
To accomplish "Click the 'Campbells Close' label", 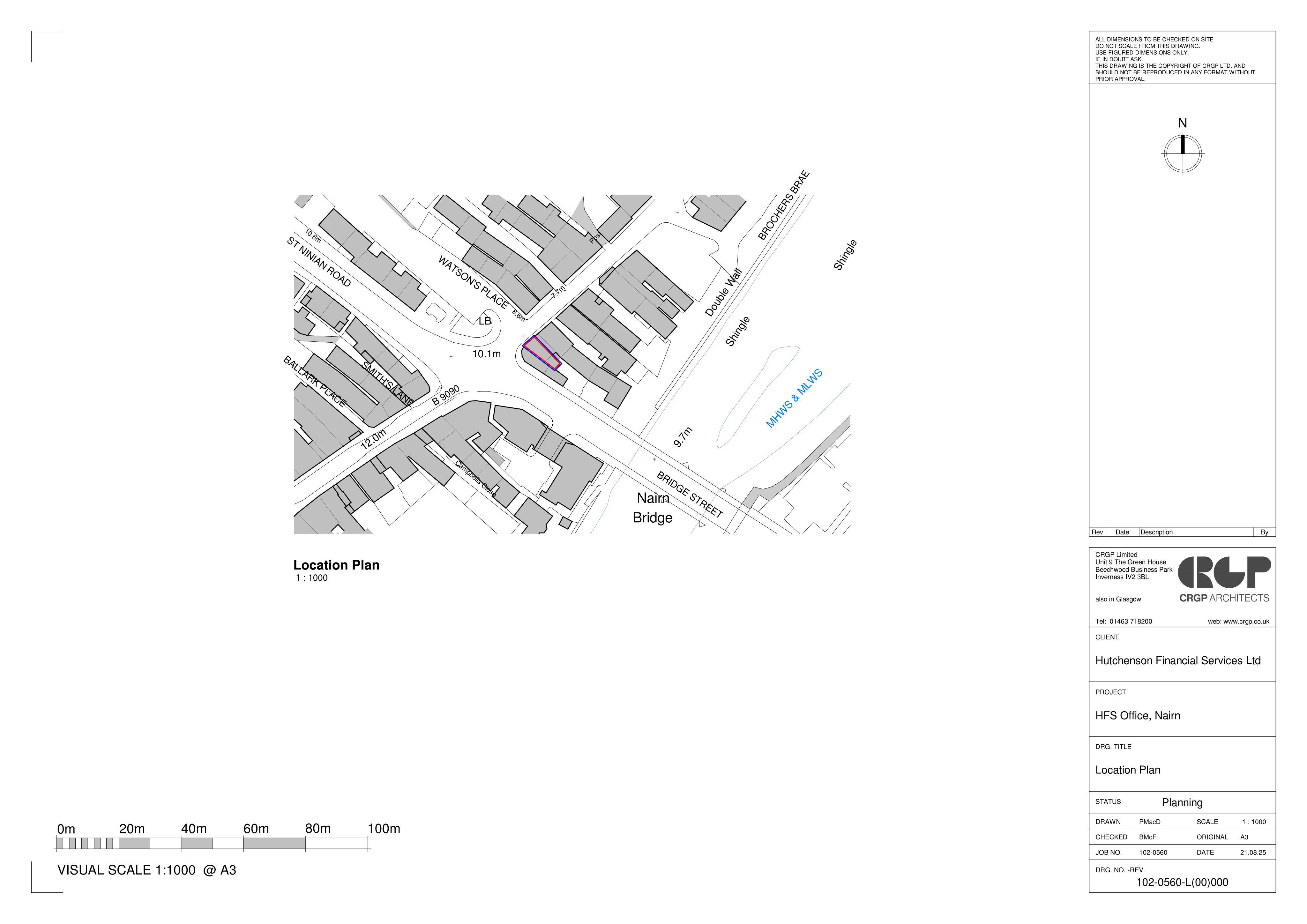I will pyautogui.click(x=475, y=479).
